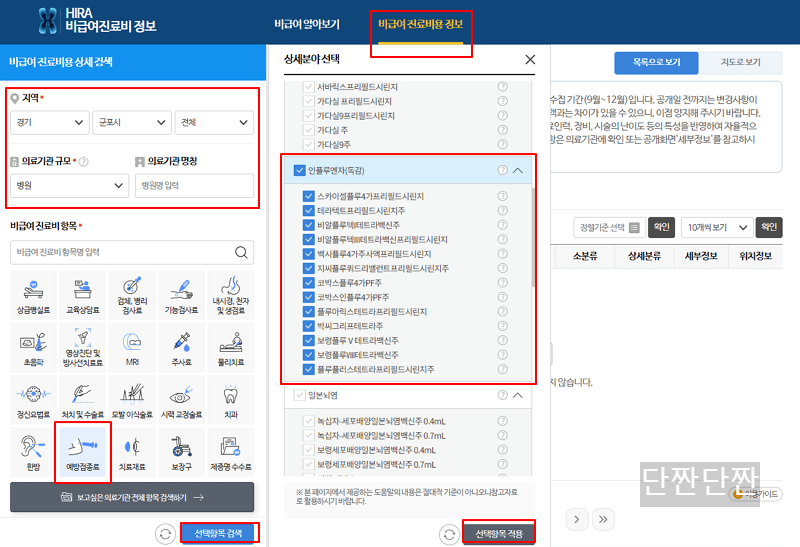Screen dimensions: 800x547
Task: Collapse the 일본뇌염 section chevron
Action: click(x=518, y=395)
